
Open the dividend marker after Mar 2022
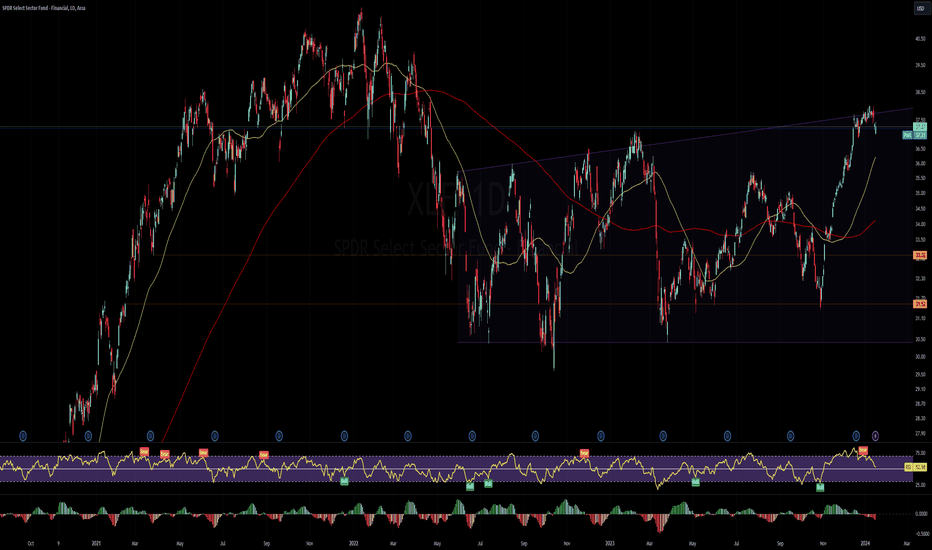tap(408, 436)
